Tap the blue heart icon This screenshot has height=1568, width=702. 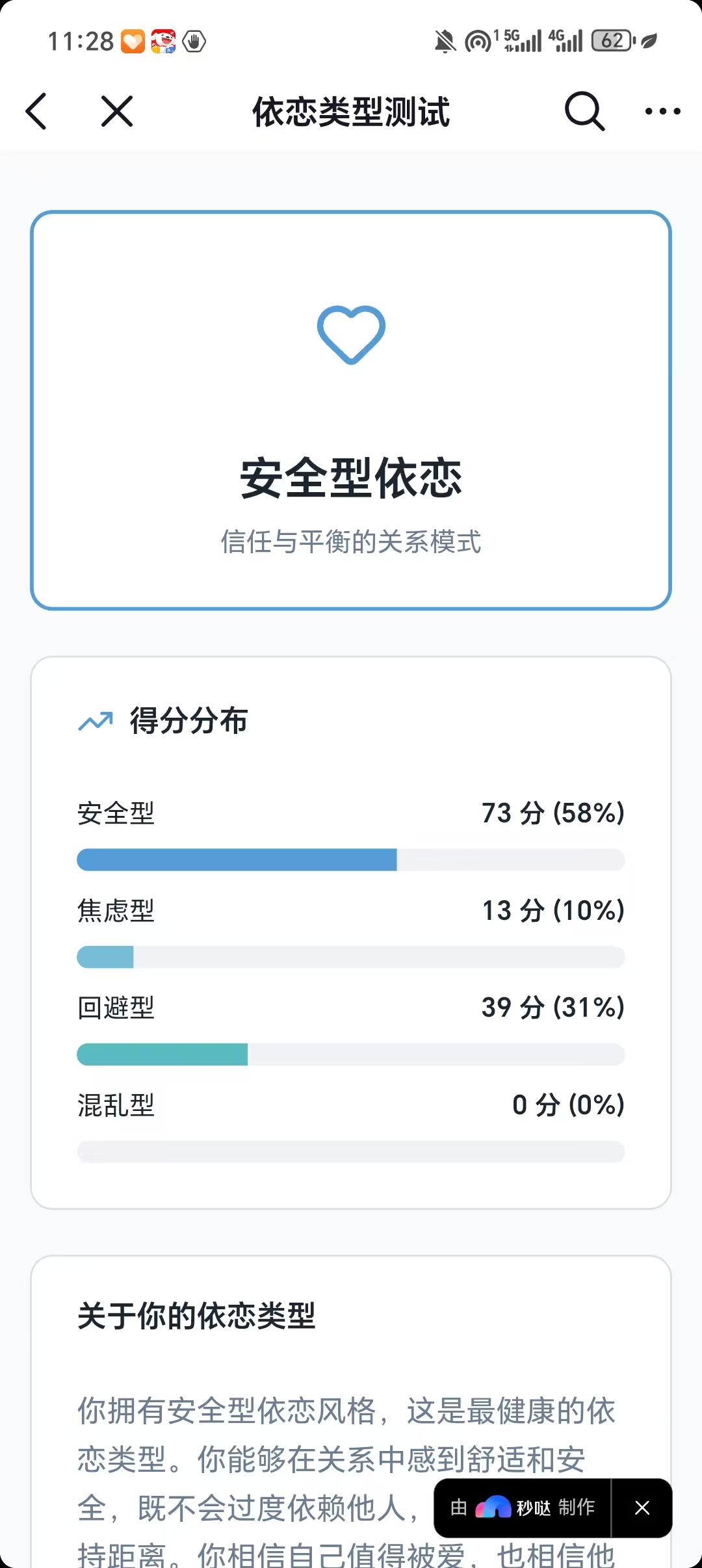coord(351,335)
